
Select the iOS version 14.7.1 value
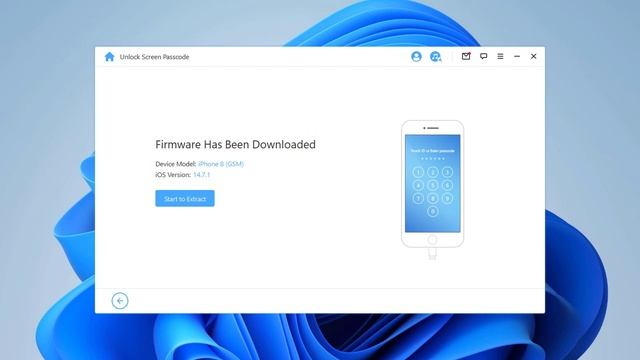pos(202,175)
